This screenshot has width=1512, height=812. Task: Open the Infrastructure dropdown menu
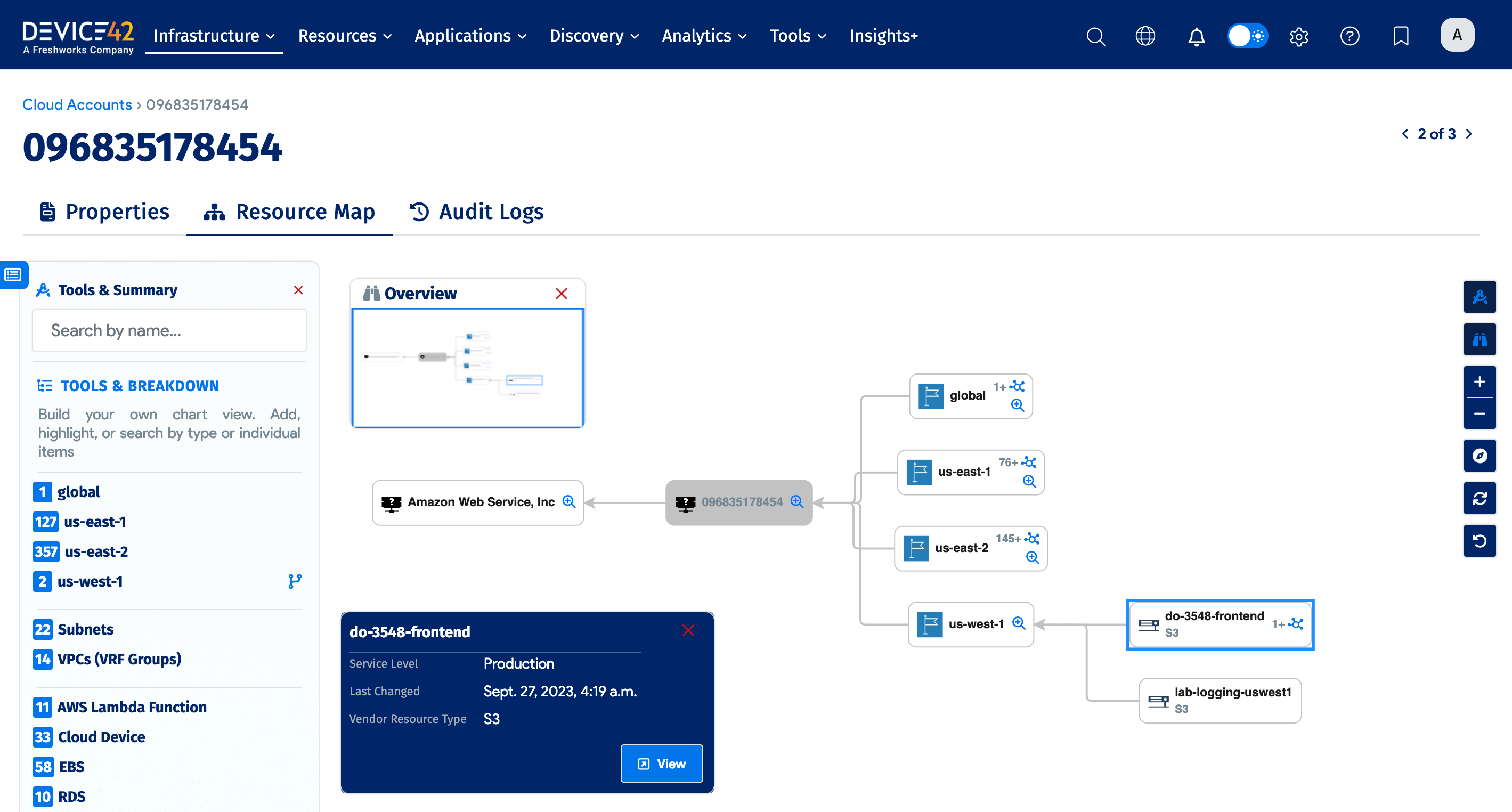(x=213, y=35)
